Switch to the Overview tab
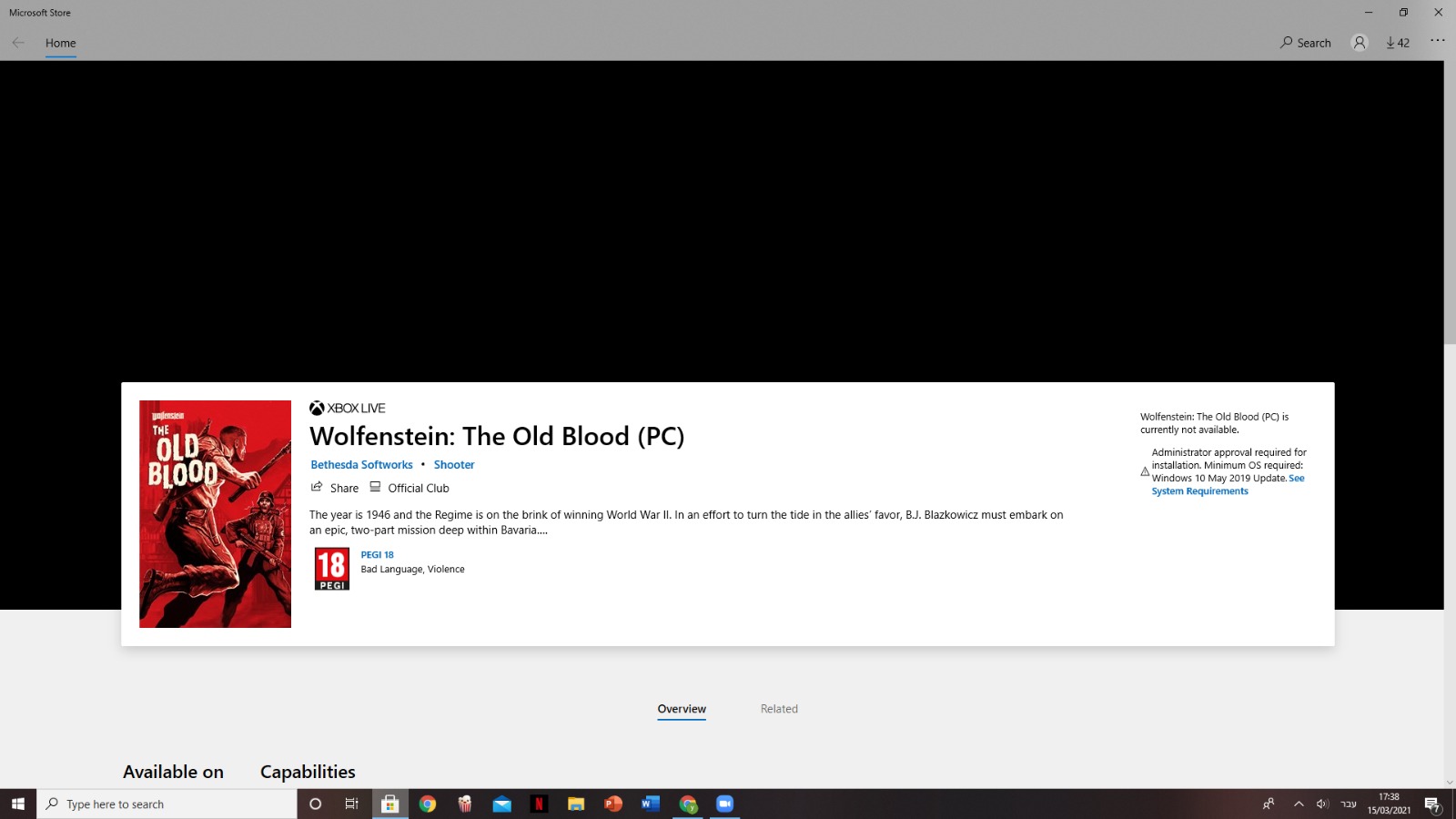Viewport: 1456px width, 819px height. (x=682, y=709)
